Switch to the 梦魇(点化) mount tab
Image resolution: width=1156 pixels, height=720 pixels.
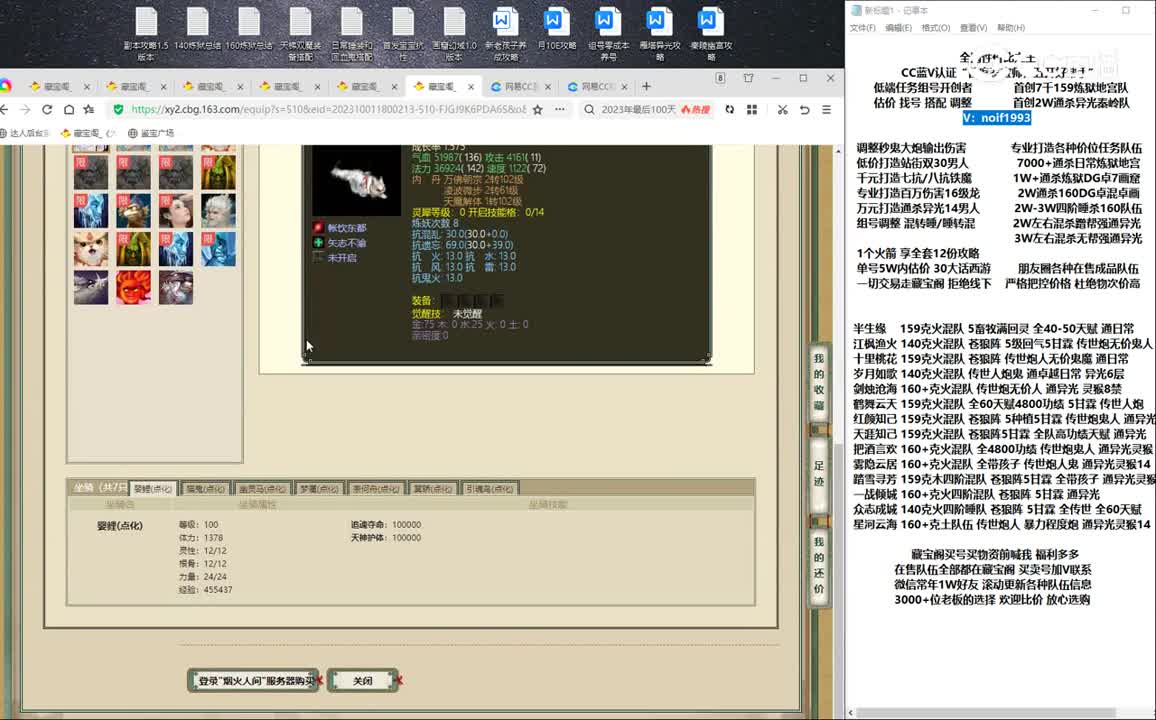pos(319,489)
